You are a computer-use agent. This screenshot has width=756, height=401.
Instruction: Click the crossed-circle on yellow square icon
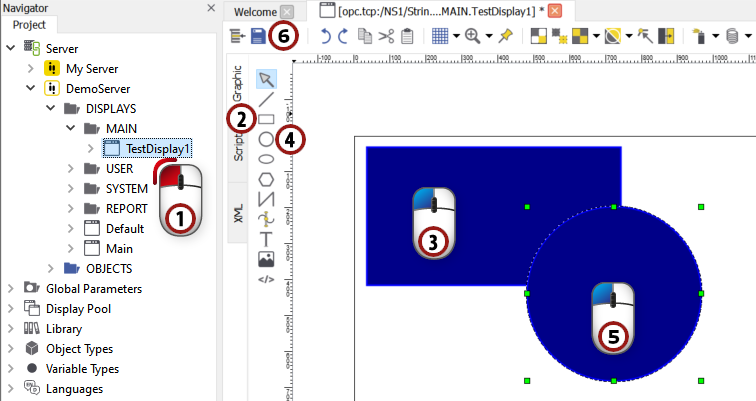click(x=613, y=36)
